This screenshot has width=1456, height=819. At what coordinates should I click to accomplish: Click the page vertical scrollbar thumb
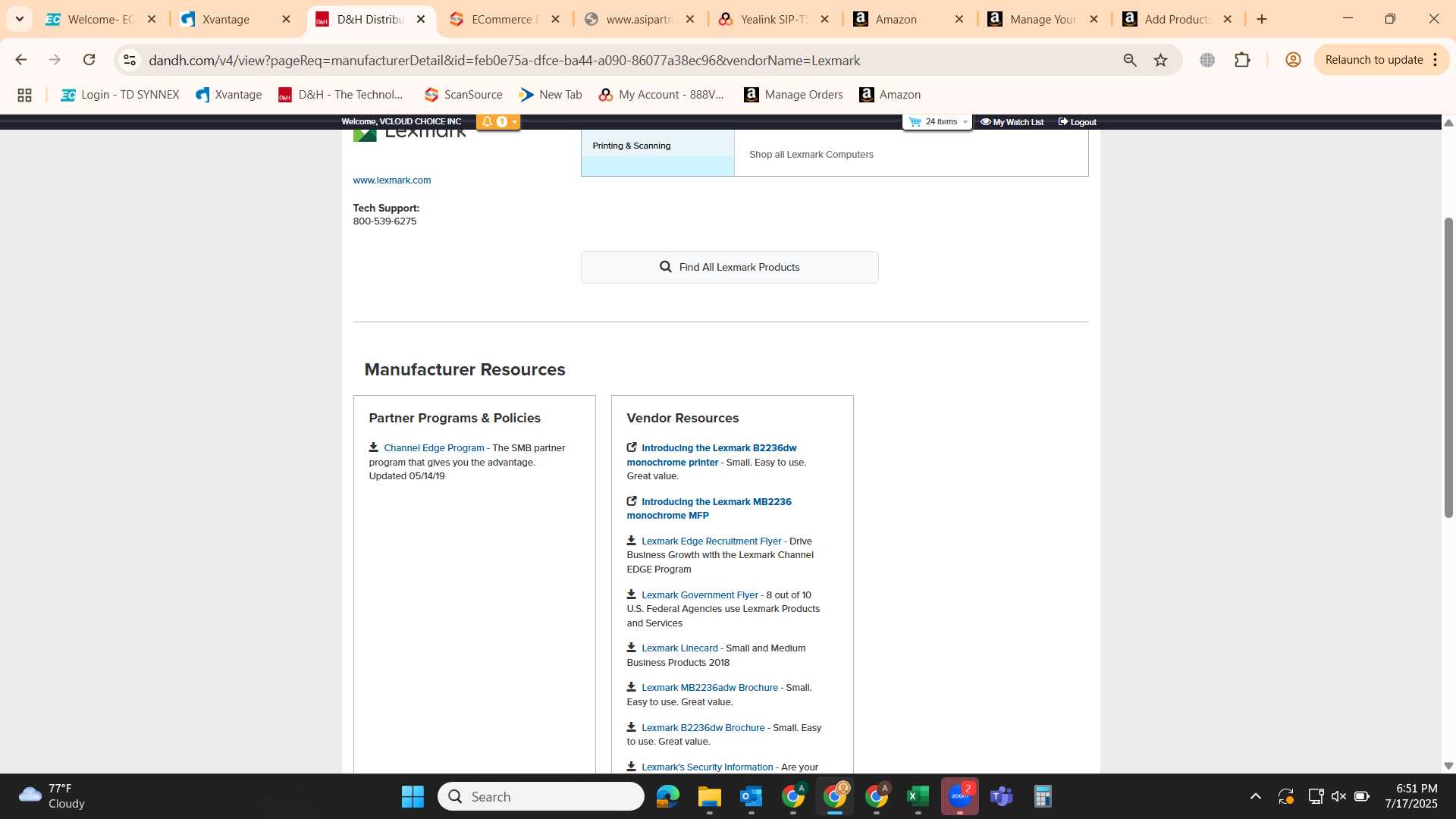[1448, 367]
